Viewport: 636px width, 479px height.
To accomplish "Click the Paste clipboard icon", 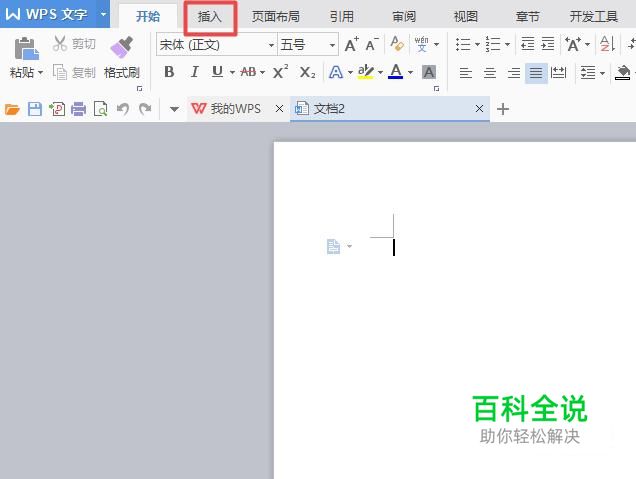I will (26, 49).
